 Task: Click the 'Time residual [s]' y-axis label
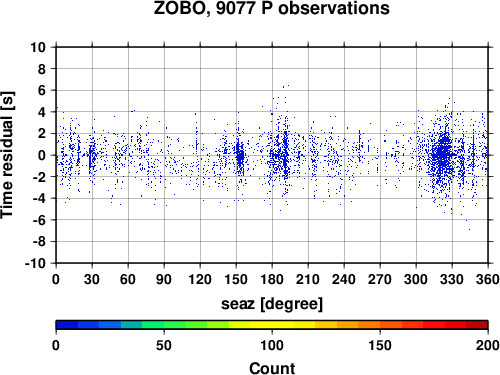(8, 155)
